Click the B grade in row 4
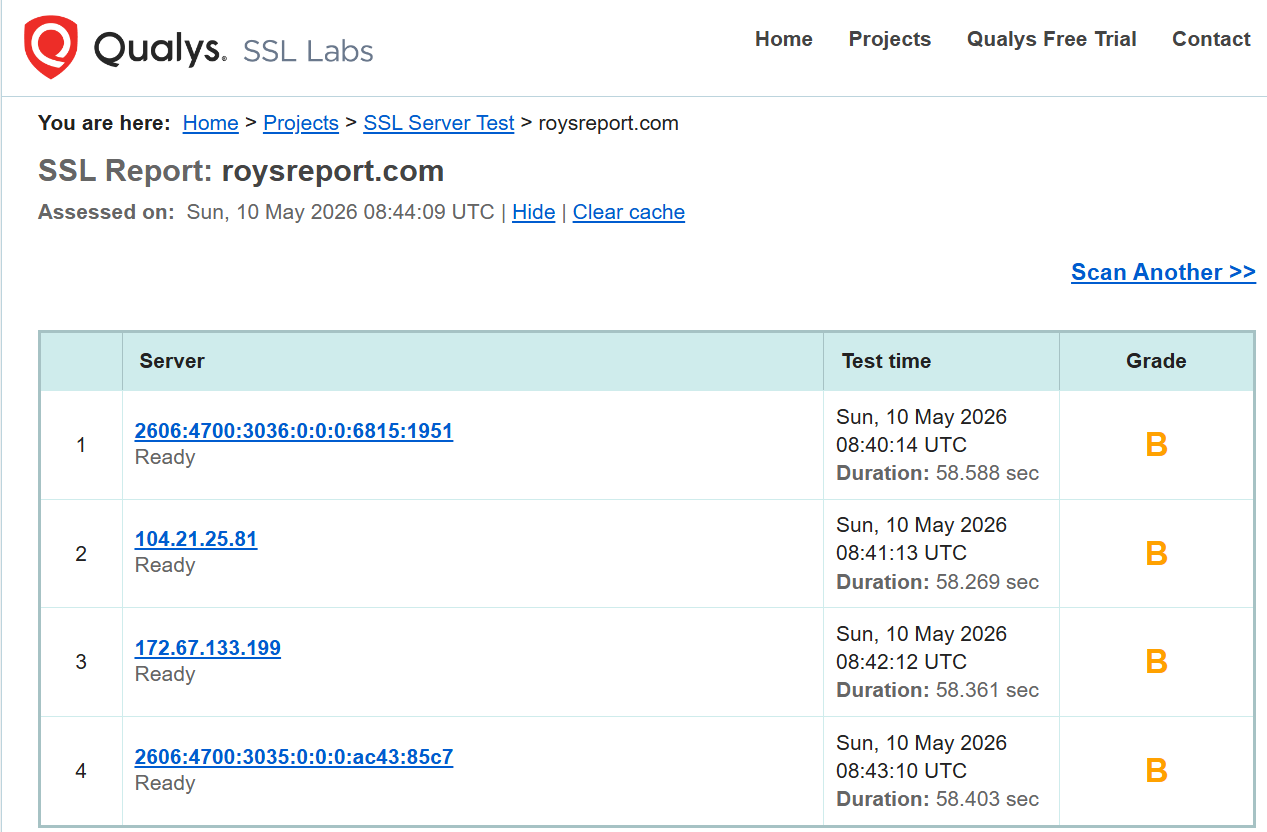1267x832 pixels. [1156, 771]
